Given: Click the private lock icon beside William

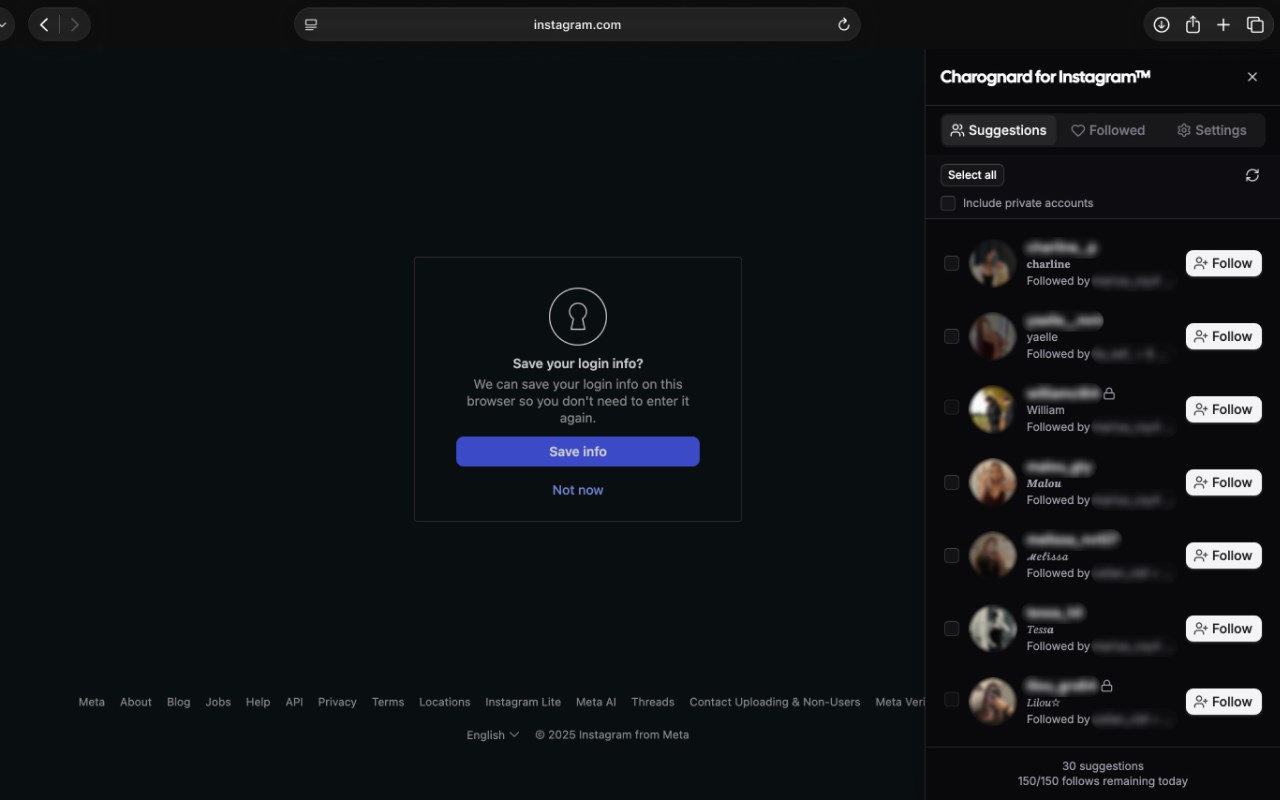Looking at the screenshot, I should click(1108, 393).
